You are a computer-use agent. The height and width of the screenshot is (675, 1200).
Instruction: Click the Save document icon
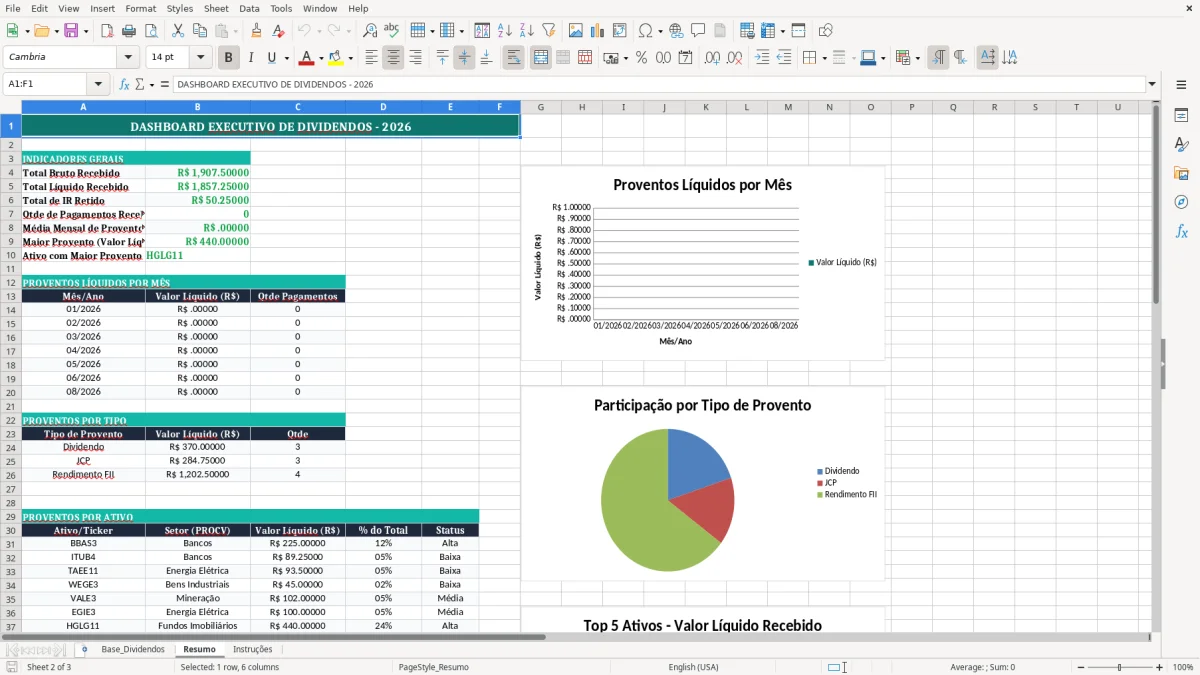71,31
